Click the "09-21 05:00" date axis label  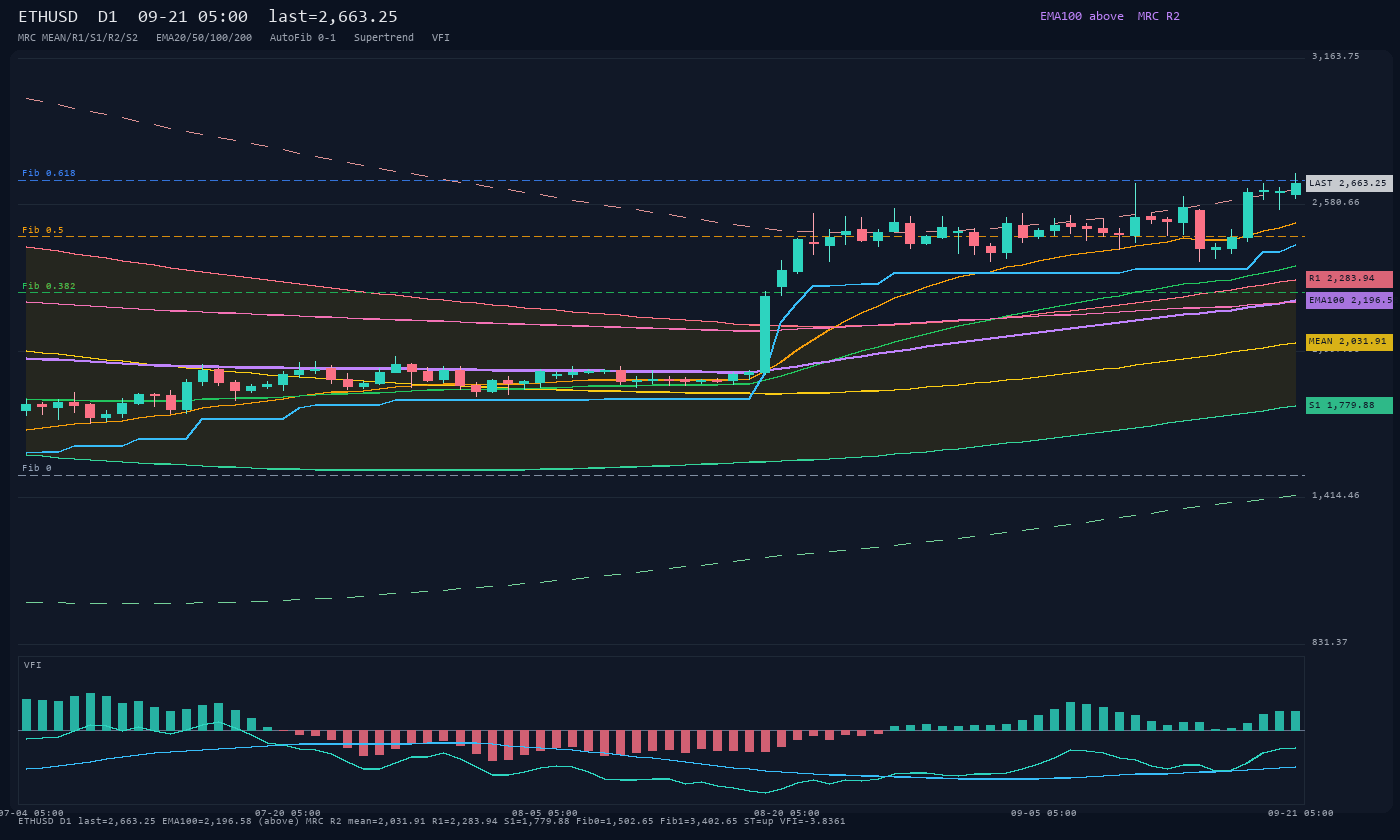point(1301,813)
